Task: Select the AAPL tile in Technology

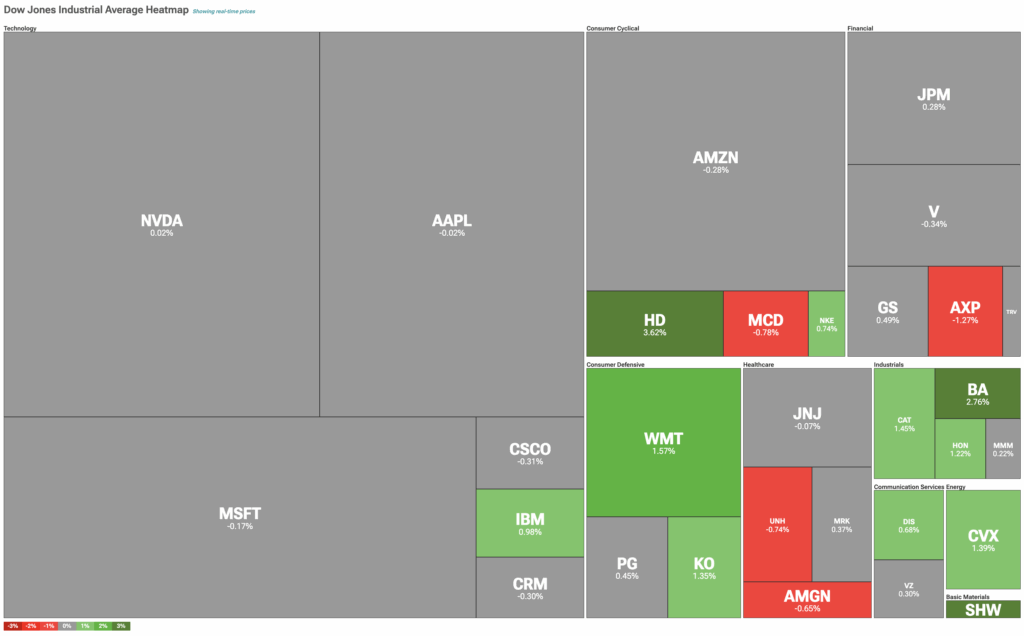Action: [452, 224]
